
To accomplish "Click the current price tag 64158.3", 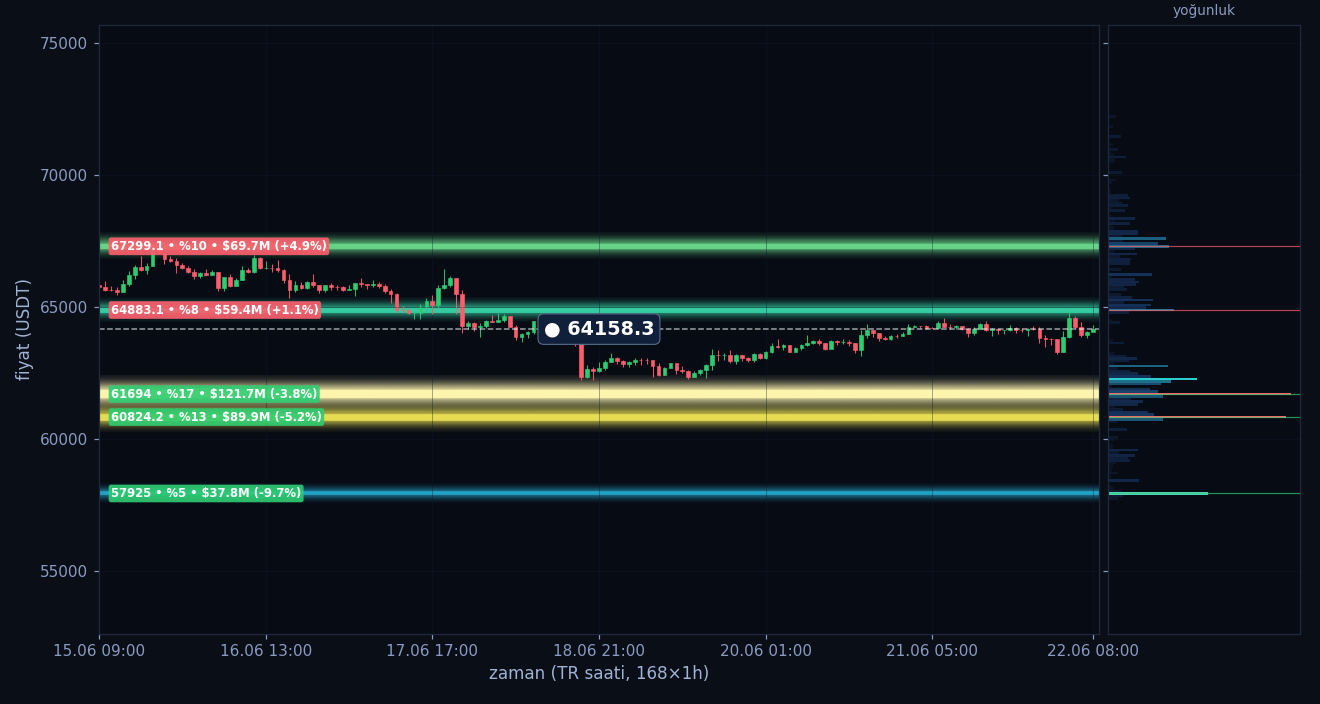I will (599, 329).
